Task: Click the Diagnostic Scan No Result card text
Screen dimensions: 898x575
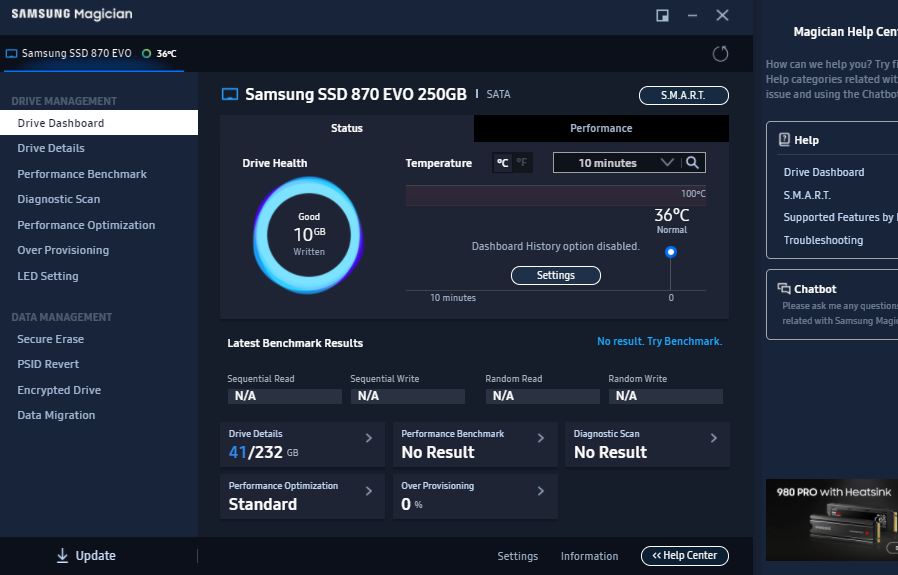Action: [x=611, y=452]
